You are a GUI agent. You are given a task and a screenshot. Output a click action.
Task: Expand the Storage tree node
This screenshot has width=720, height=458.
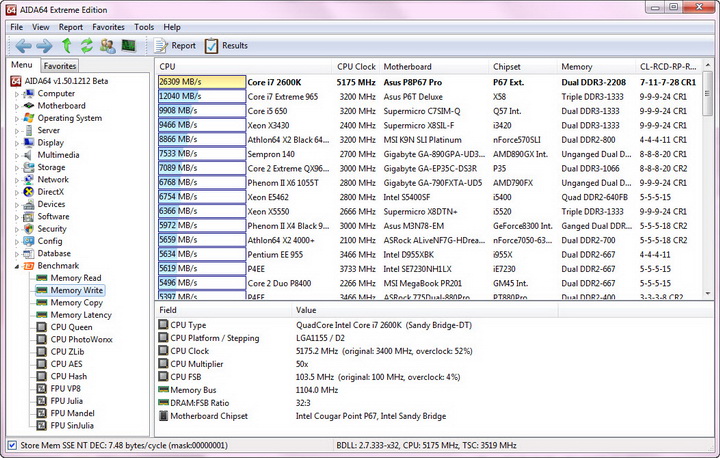(x=17, y=168)
